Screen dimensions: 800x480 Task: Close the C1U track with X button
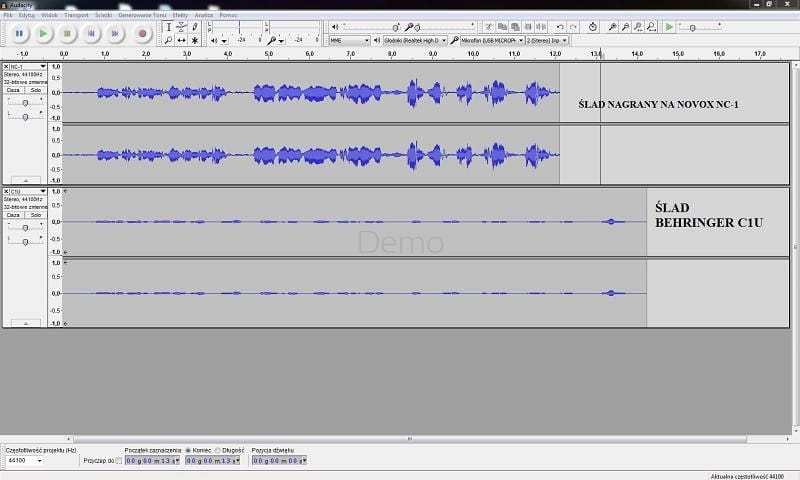coord(6,190)
